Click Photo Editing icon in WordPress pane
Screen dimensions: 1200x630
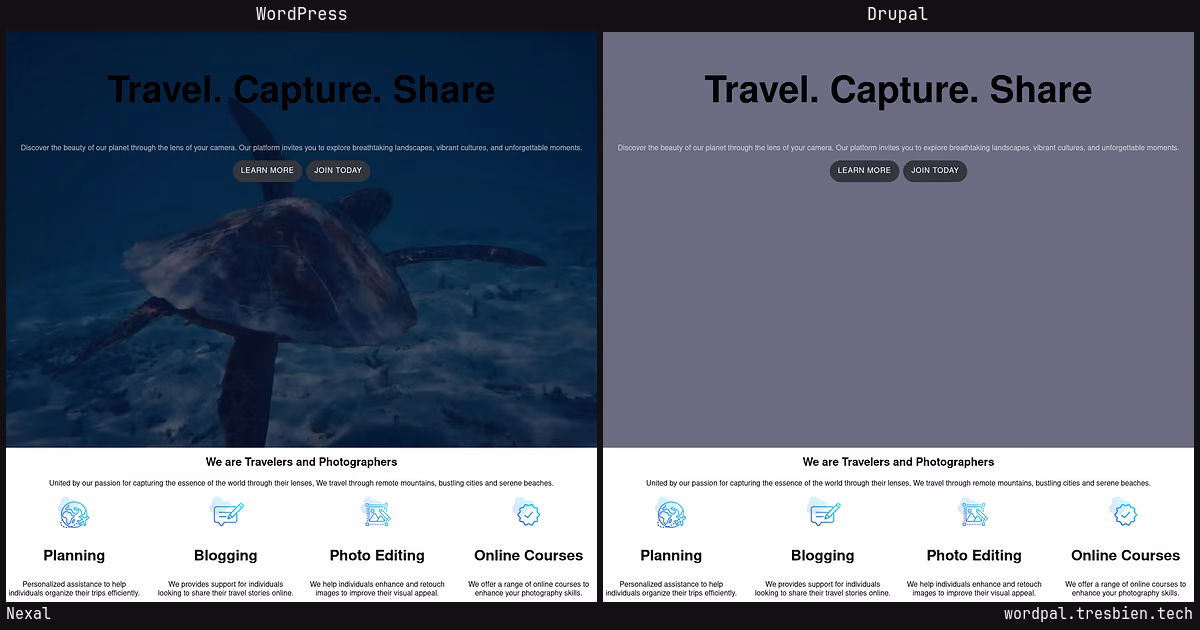[377, 514]
